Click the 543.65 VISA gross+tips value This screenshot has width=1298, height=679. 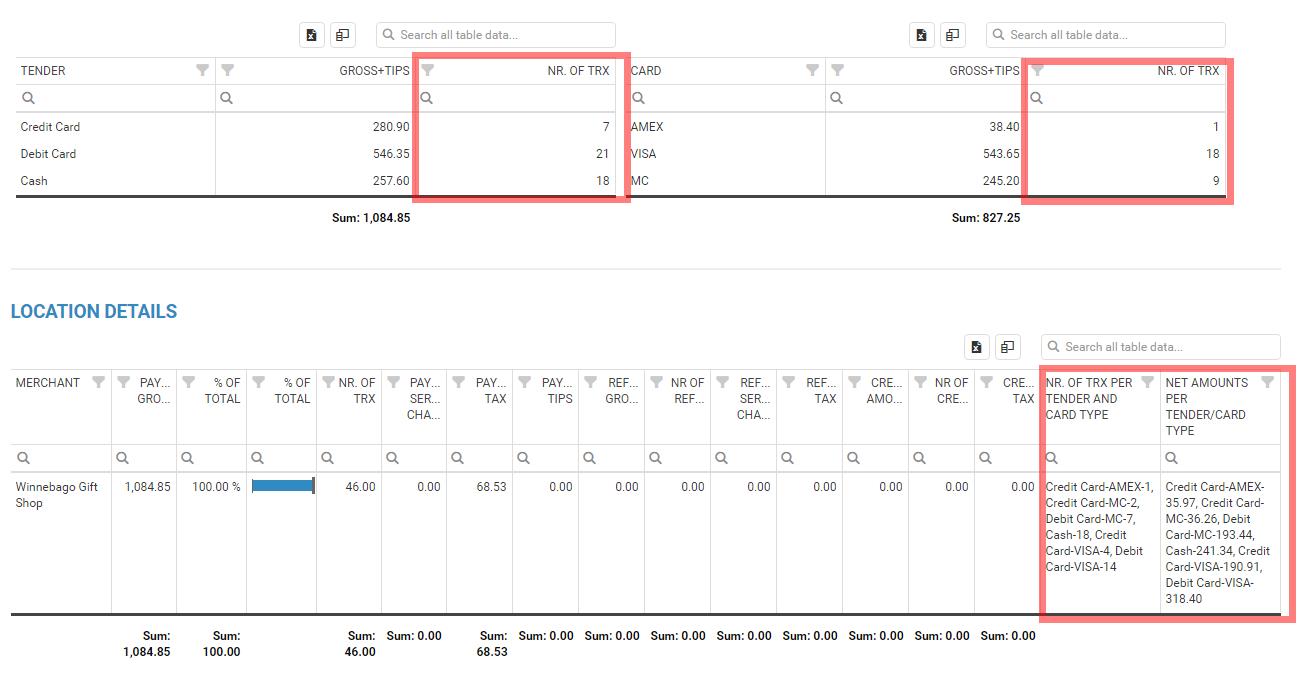[x=1000, y=154]
